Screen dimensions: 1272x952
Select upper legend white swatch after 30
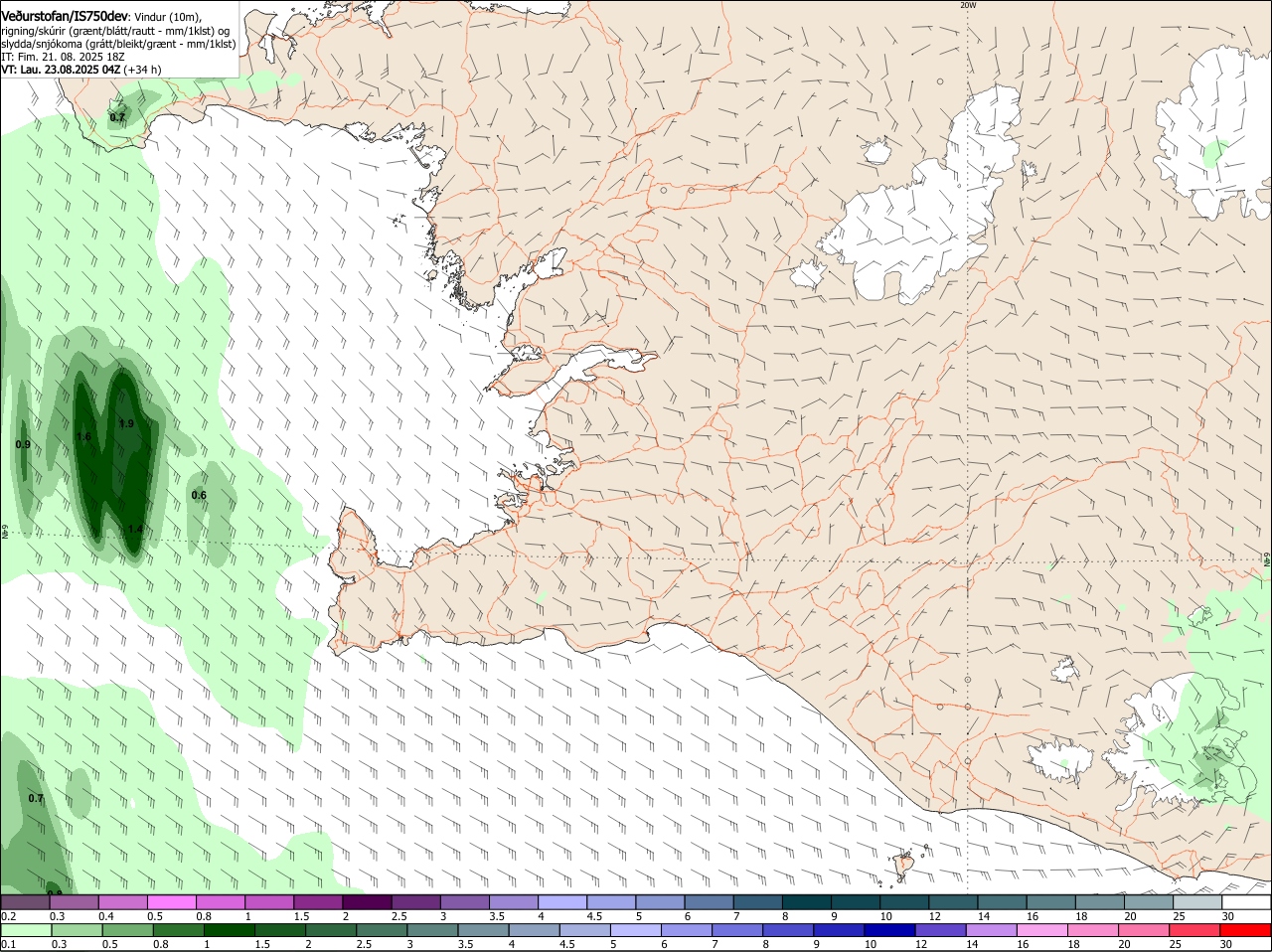pyautogui.click(x=1246, y=902)
